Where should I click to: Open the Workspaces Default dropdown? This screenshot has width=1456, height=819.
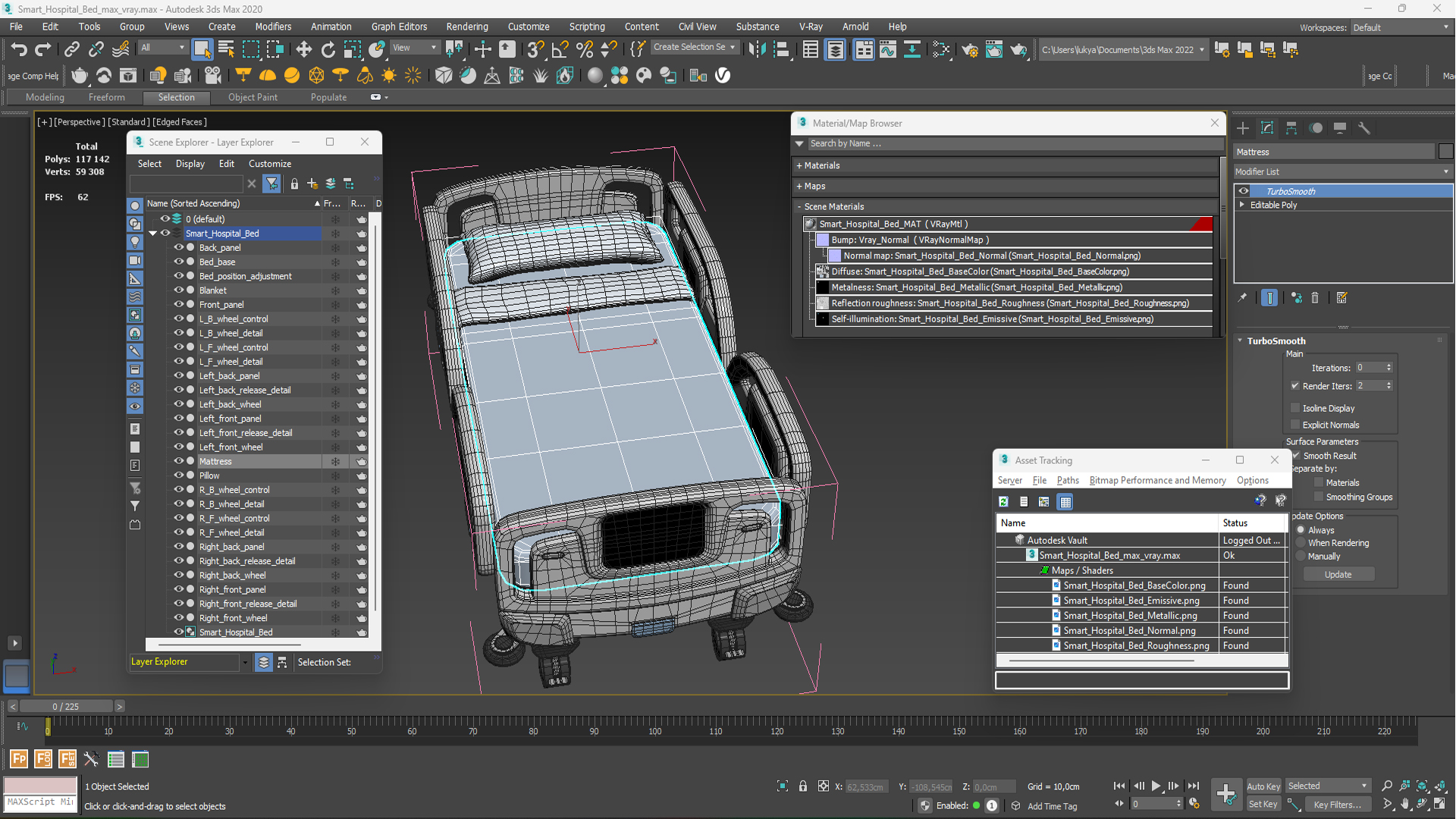click(1401, 27)
